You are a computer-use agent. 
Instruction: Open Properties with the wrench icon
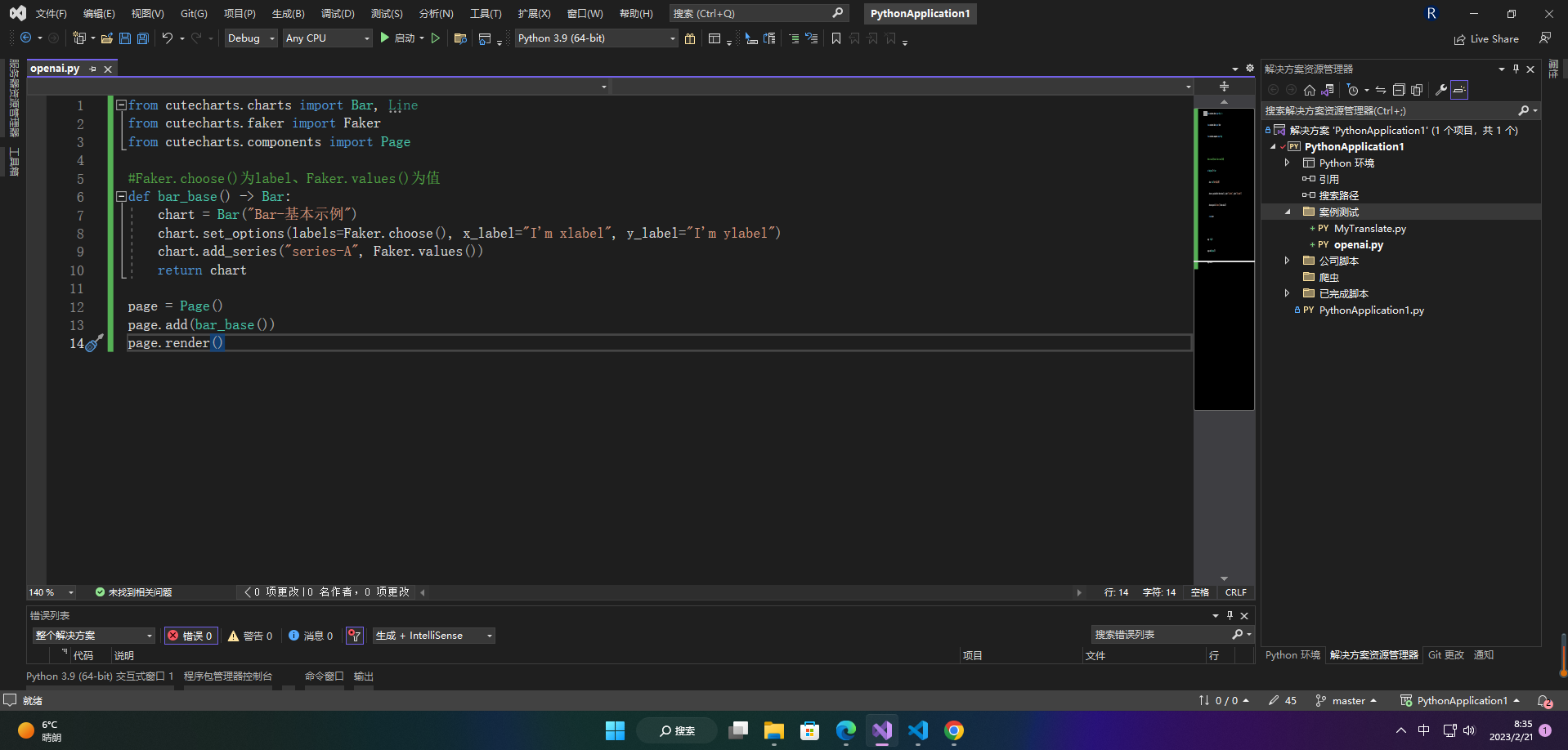tap(1441, 90)
